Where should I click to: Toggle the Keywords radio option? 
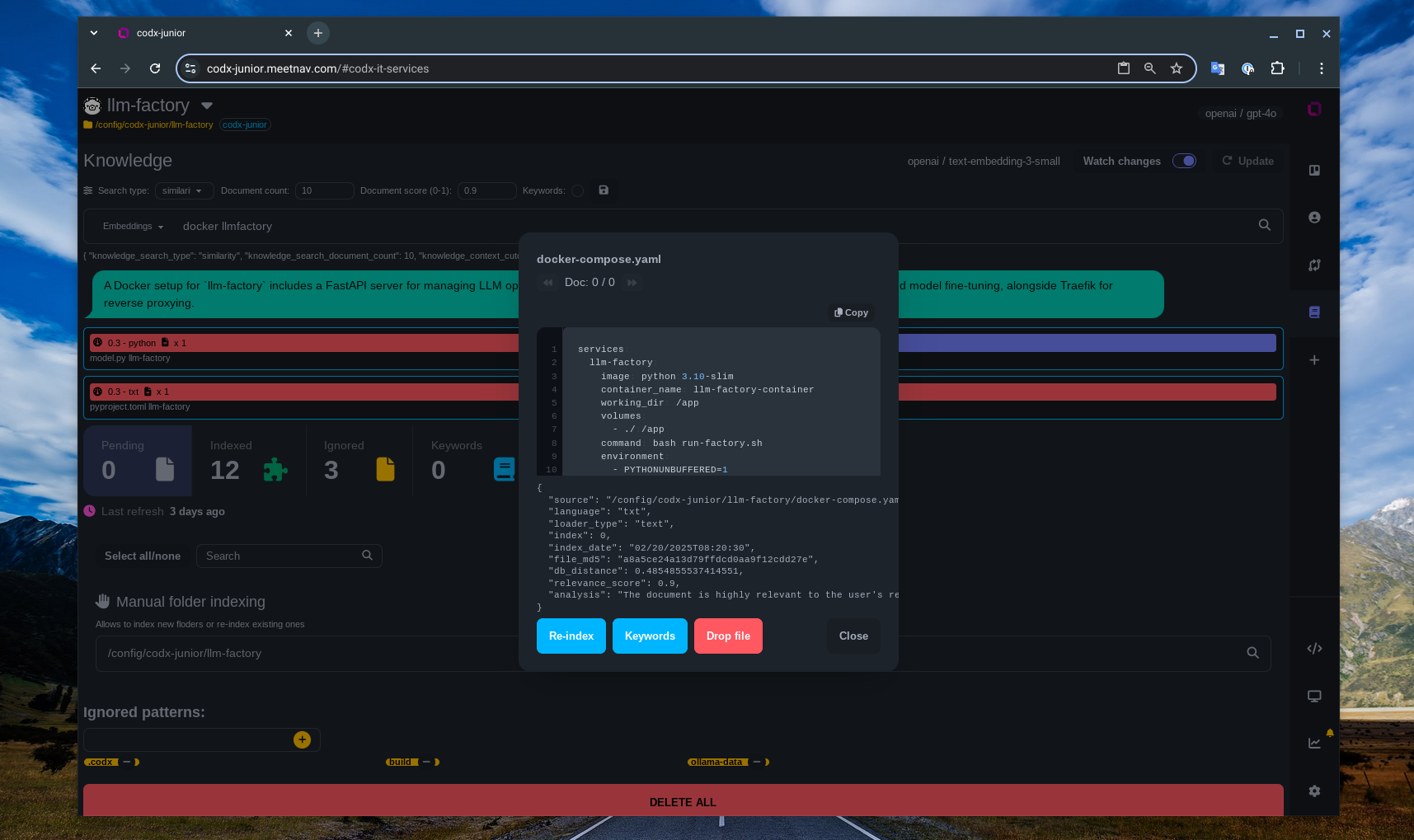(577, 191)
